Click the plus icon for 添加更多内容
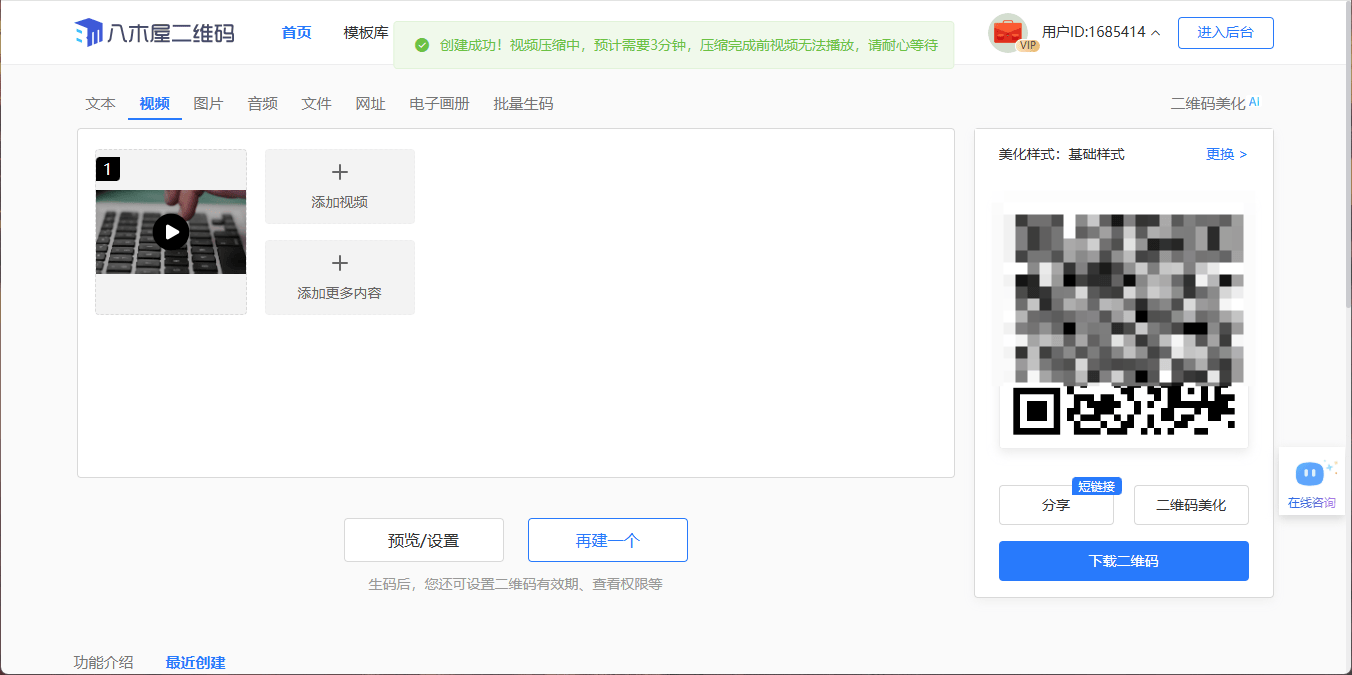The image size is (1352, 675). tap(339, 264)
